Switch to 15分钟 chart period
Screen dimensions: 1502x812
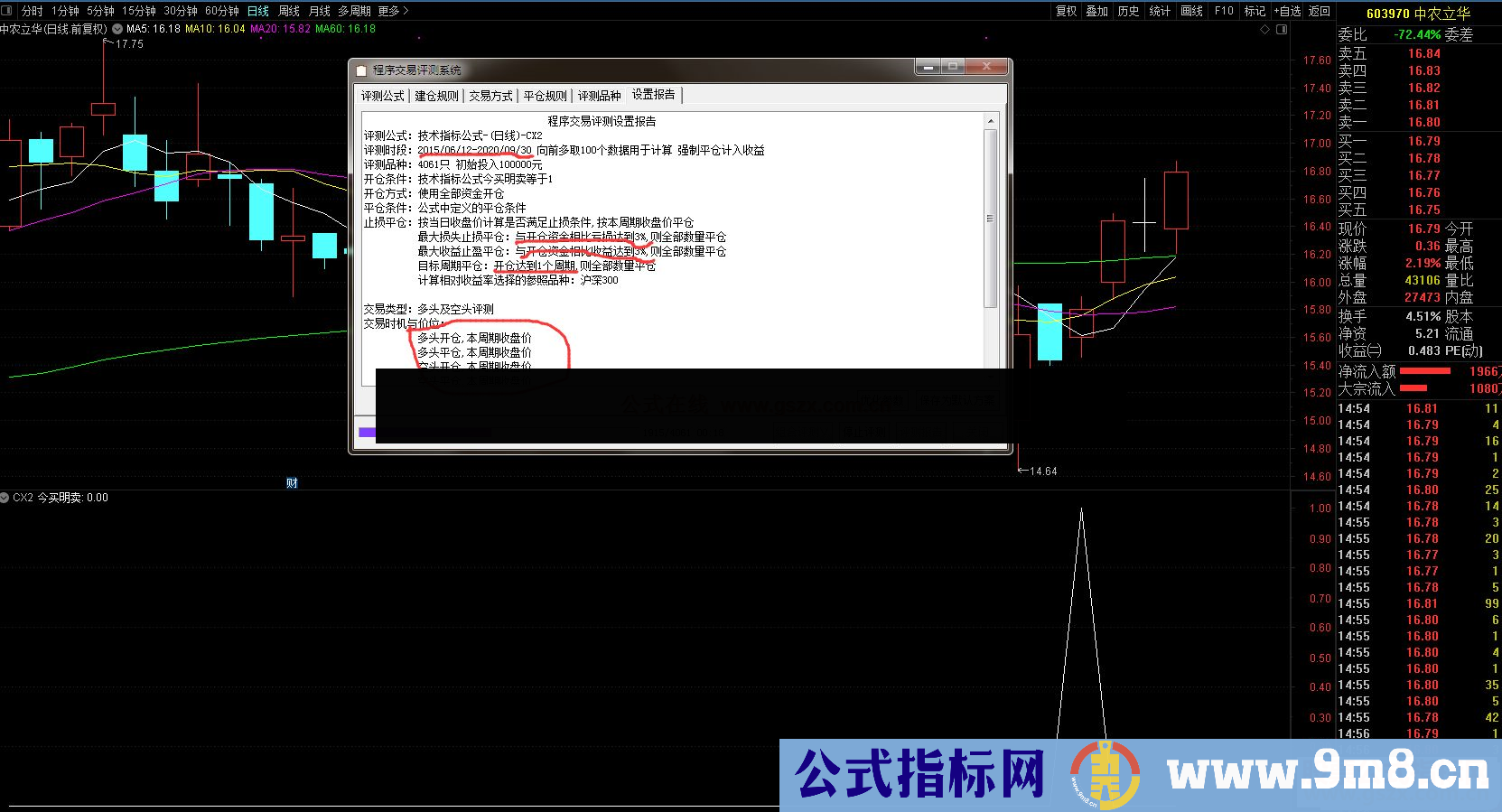coord(139,11)
